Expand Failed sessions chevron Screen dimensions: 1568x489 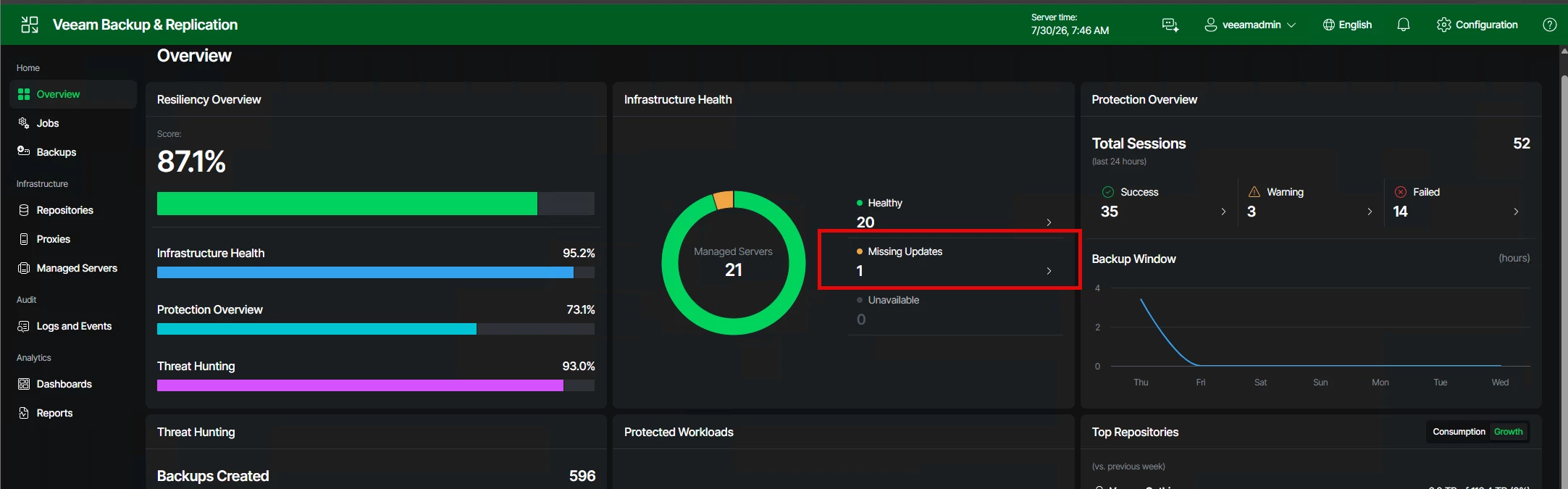pos(1516,212)
